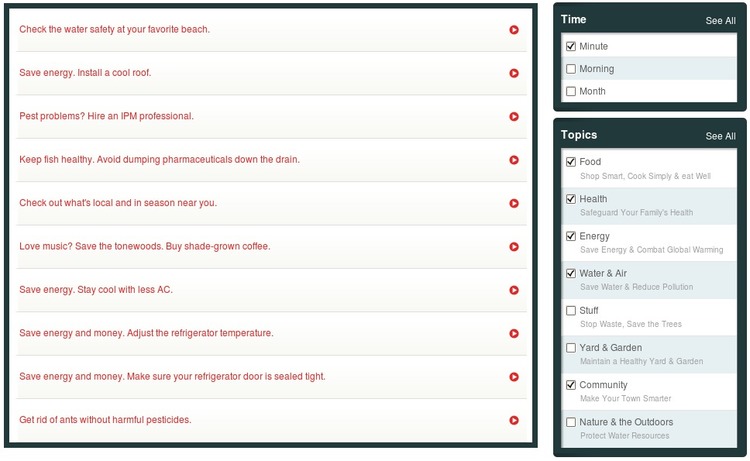750x461 pixels.
Task: Tick the Yard & Garden topic checkbox
Action: 571,348
